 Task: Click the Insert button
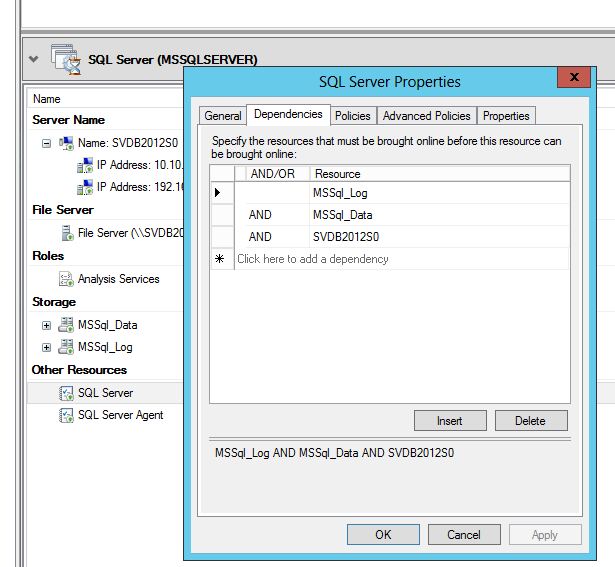(450, 421)
